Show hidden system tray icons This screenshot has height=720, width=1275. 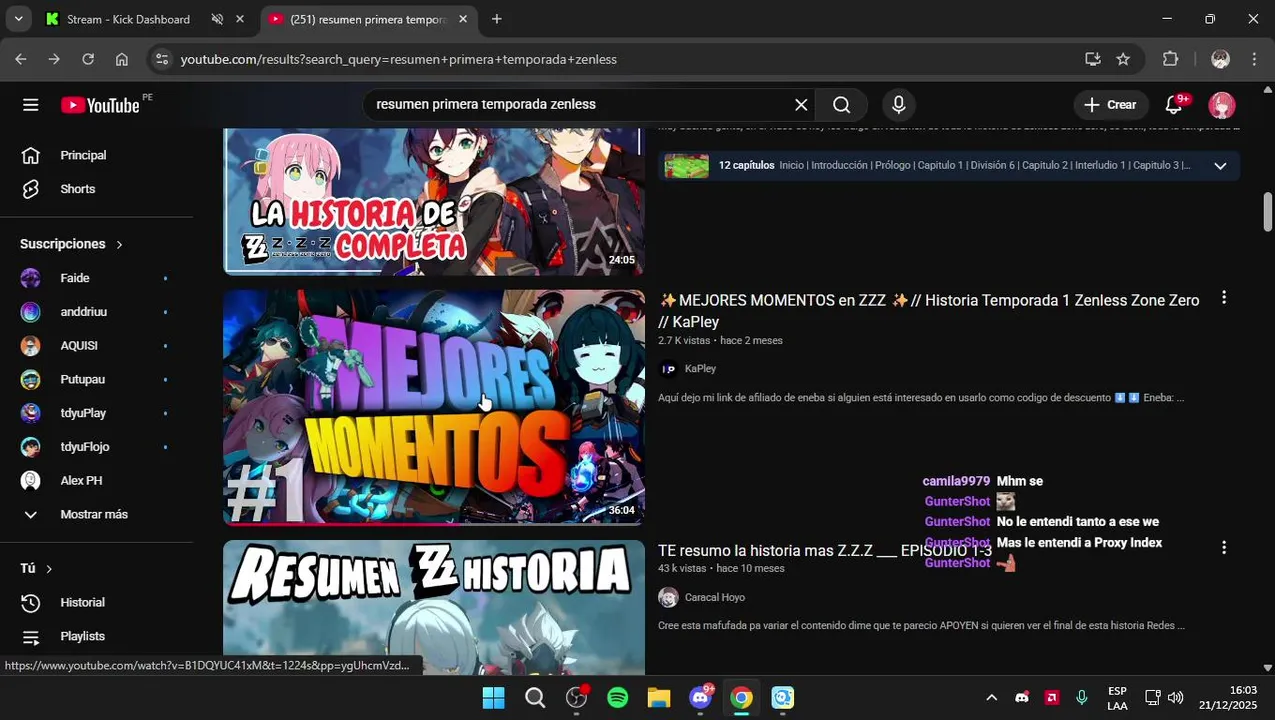pyautogui.click(x=991, y=697)
